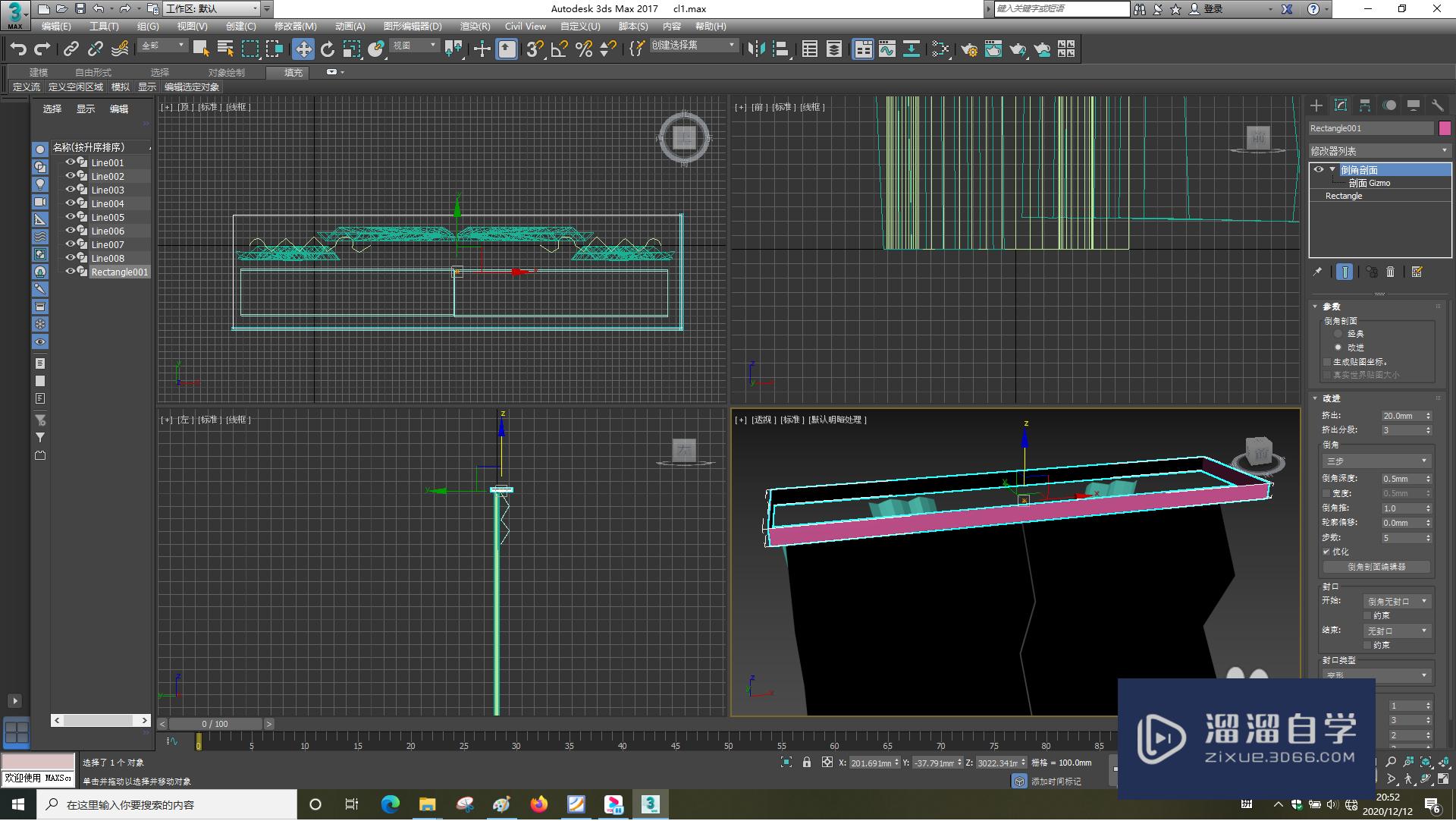This screenshot has width=1456, height=821.
Task: Open the Utilities command panel tab
Action: (x=1438, y=105)
